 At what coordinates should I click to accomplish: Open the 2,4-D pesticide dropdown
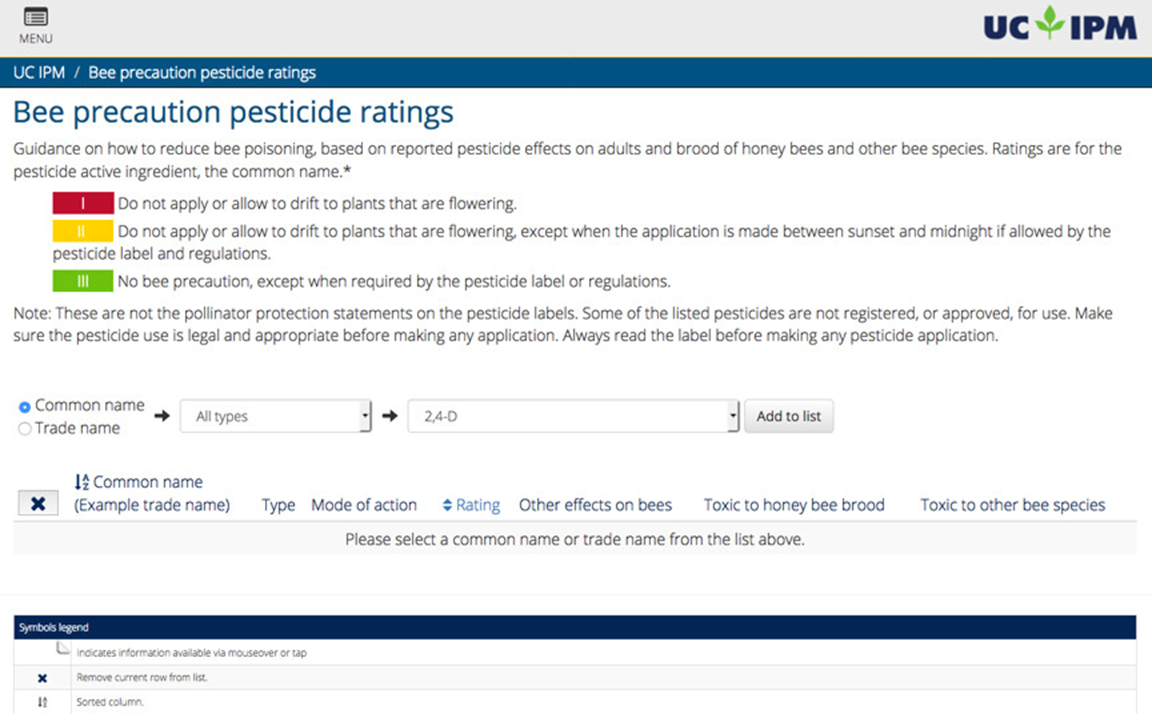pyautogui.click(x=573, y=416)
